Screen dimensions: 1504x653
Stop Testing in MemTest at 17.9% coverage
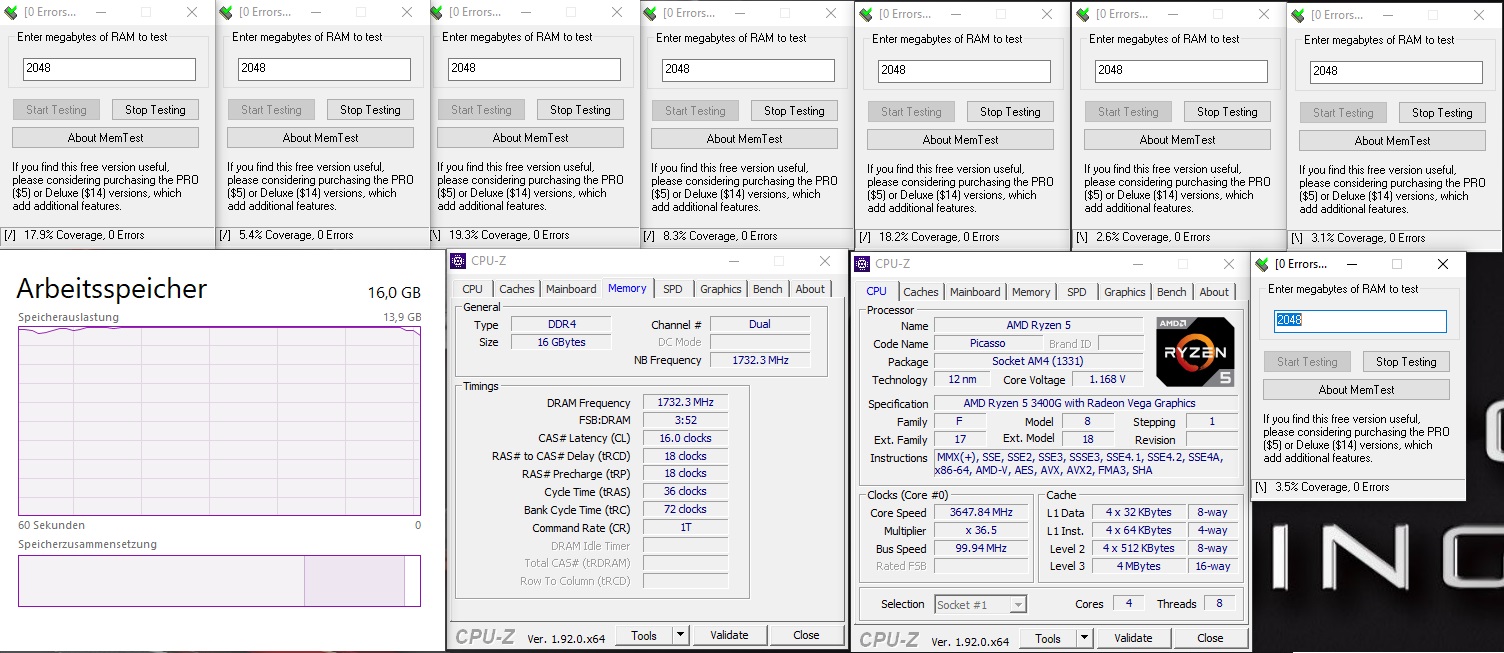(x=155, y=110)
